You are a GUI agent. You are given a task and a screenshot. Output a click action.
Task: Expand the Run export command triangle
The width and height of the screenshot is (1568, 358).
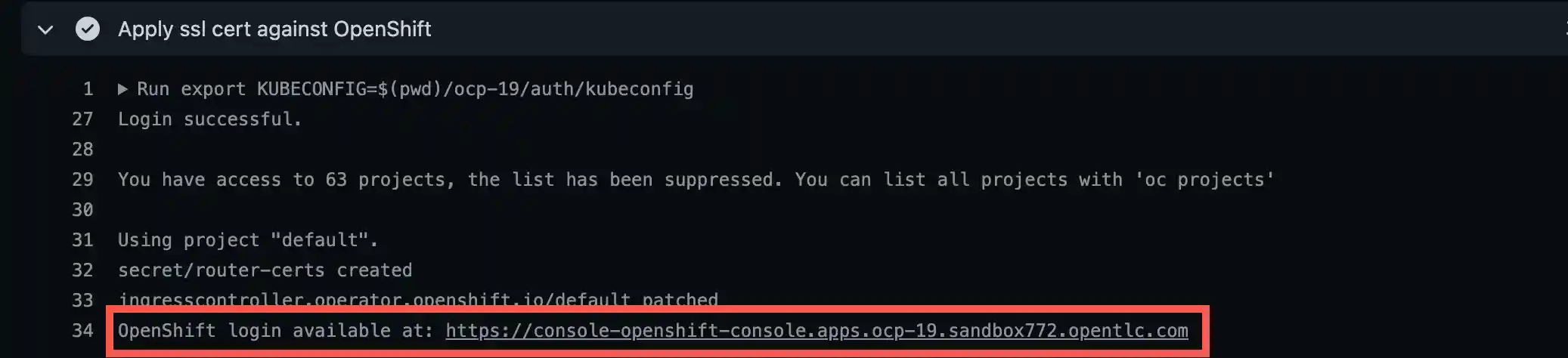coord(122,89)
